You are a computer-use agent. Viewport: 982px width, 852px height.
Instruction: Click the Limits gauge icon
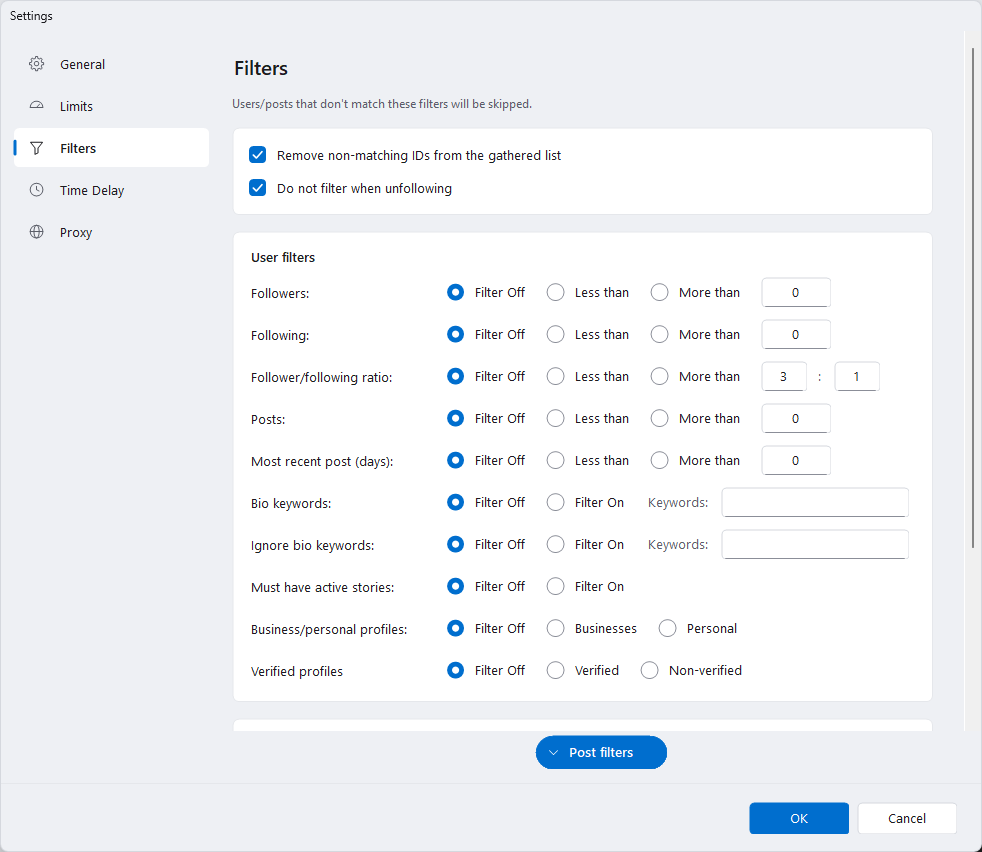point(36,106)
